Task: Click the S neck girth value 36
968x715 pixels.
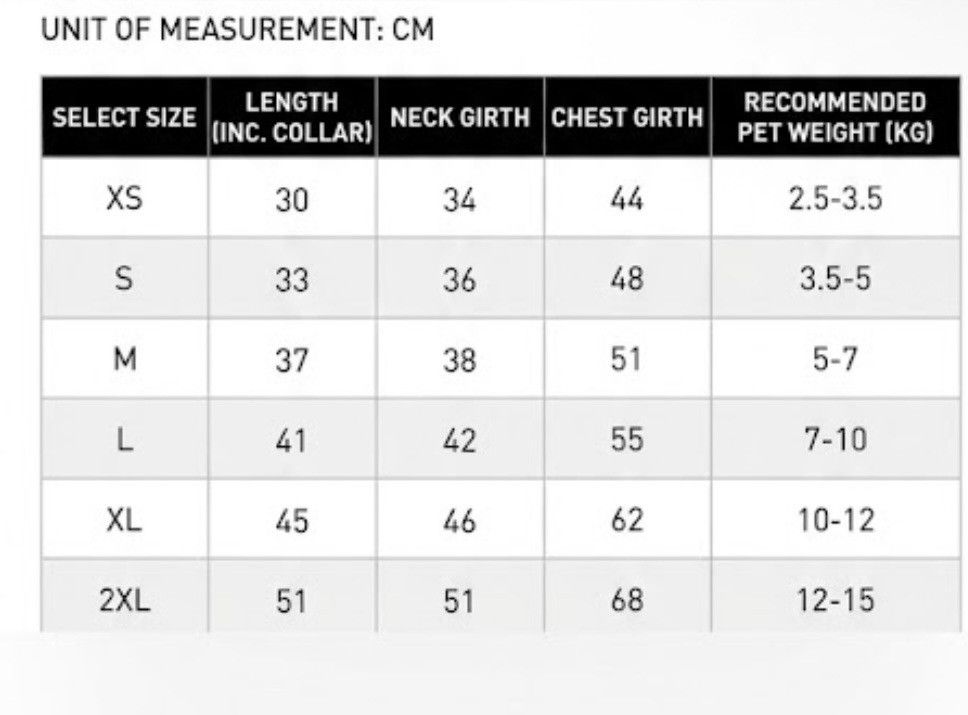Action: point(459,280)
